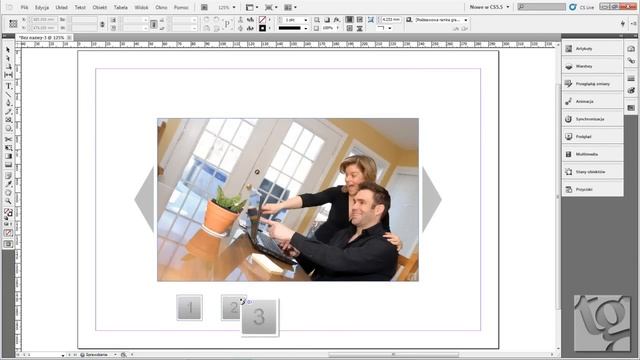The height and width of the screenshot is (360, 640).
Task: Select the Selection tool (black arrow)
Action: [x=8, y=49]
